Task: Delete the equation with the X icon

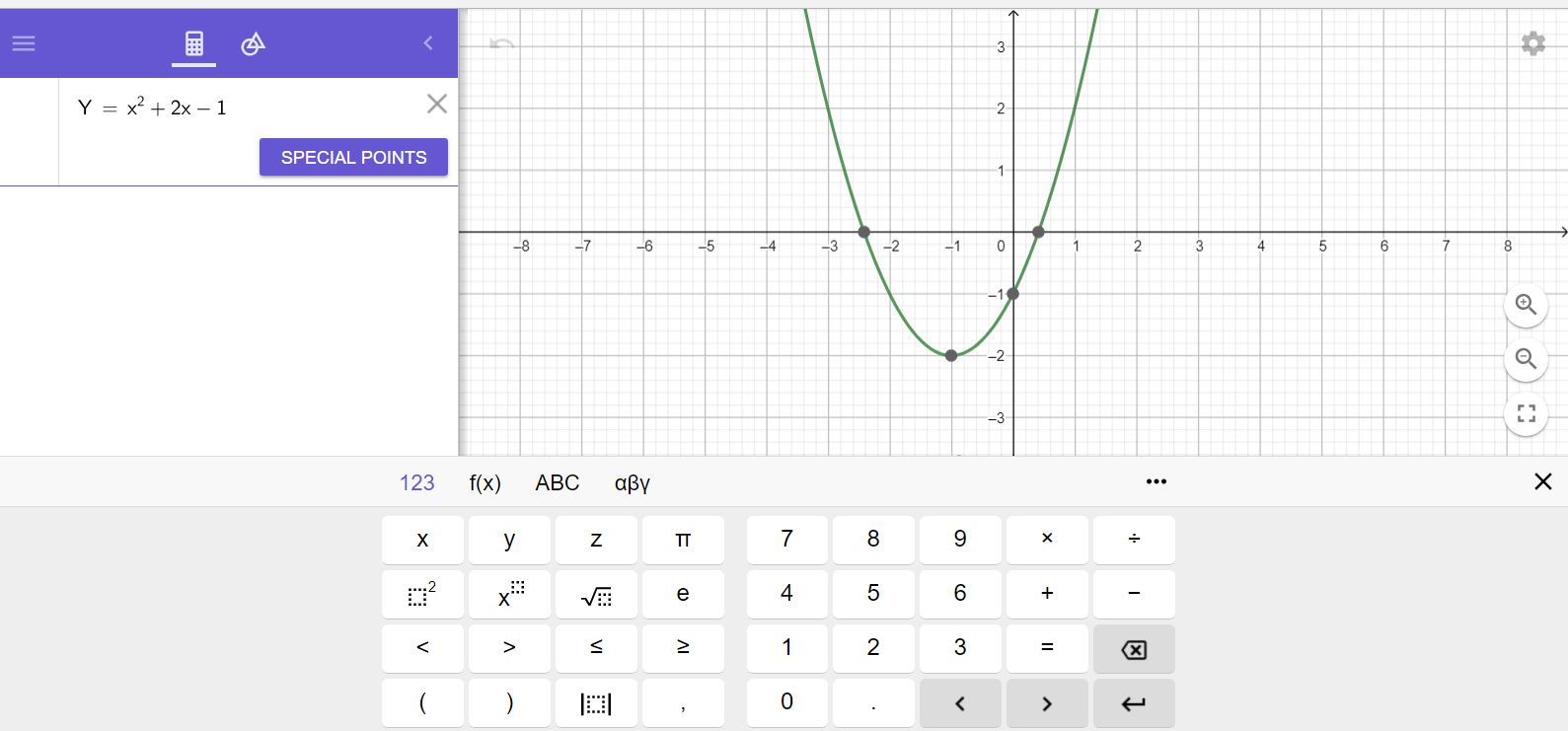Action: coord(436,104)
